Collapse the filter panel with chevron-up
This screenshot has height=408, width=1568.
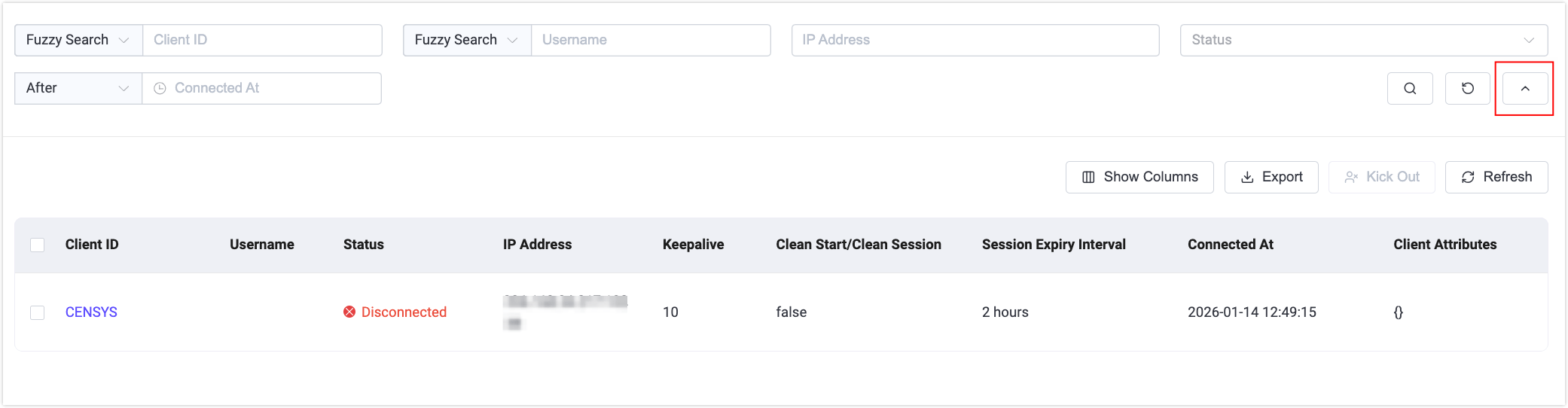point(1525,89)
